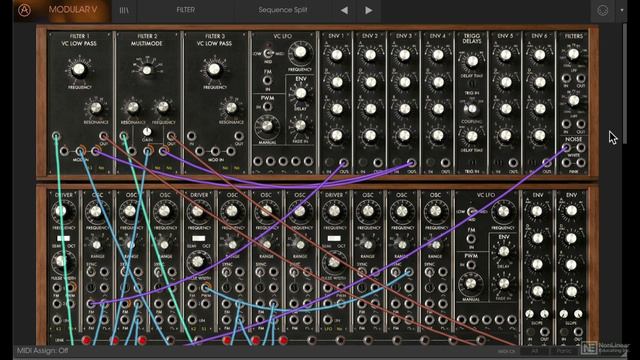Click the ENV 3 OUT jack
The width and height of the screenshot is (640, 360).
(x=411, y=163)
